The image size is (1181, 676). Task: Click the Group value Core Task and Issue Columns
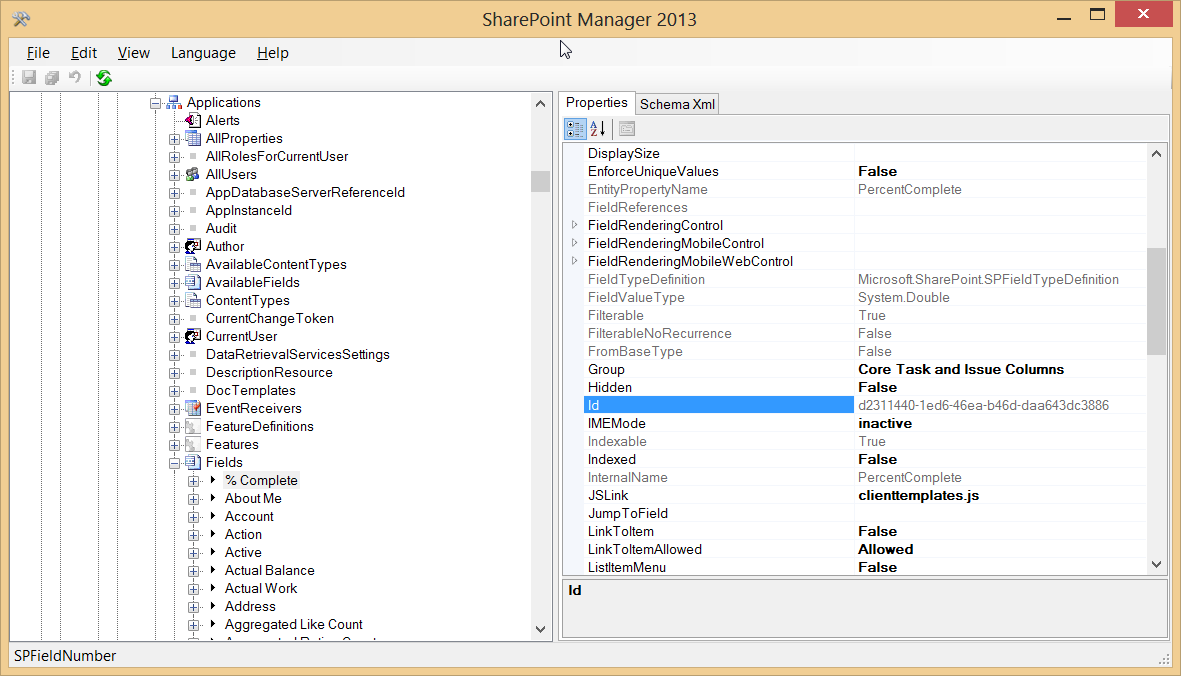pos(961,370)
